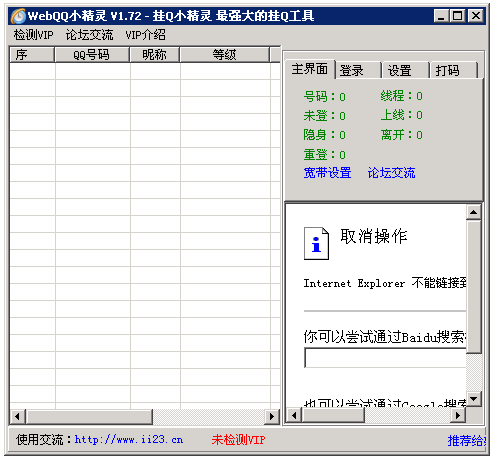This screenshot has width=494, height=460.
Task: Click the 推荐给 link in status bar
Action: (466, 441)
